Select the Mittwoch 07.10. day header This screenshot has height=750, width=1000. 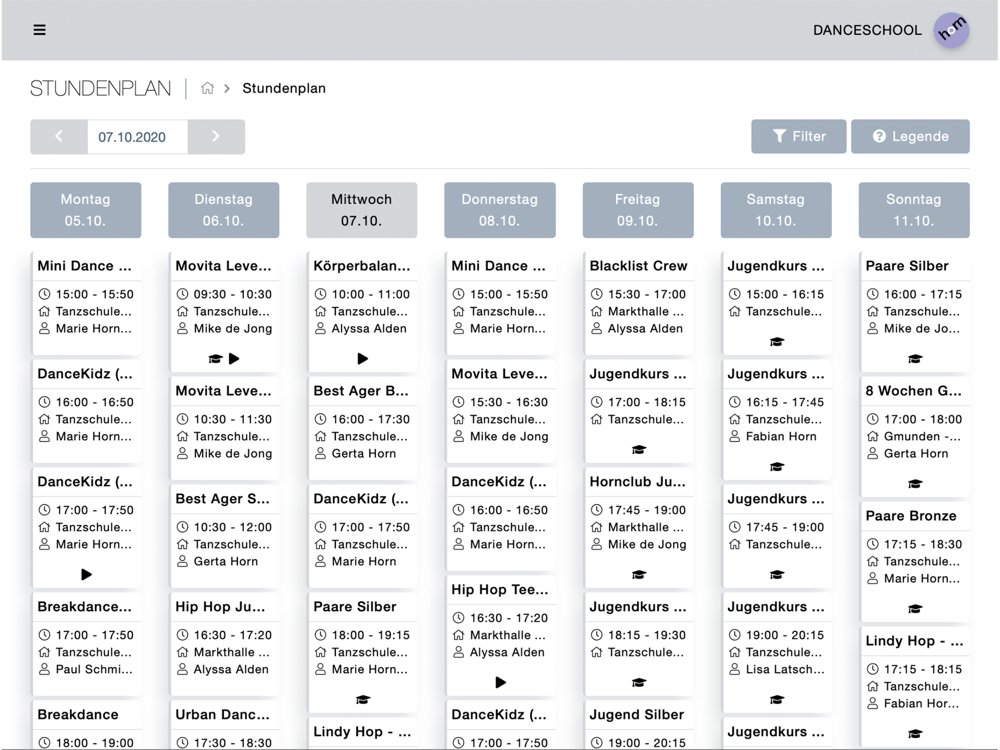362,210
